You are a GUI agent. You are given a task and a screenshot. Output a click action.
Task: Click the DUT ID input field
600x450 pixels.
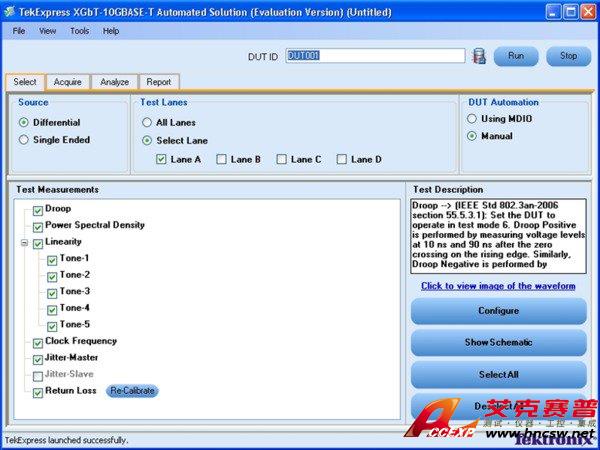375,56
